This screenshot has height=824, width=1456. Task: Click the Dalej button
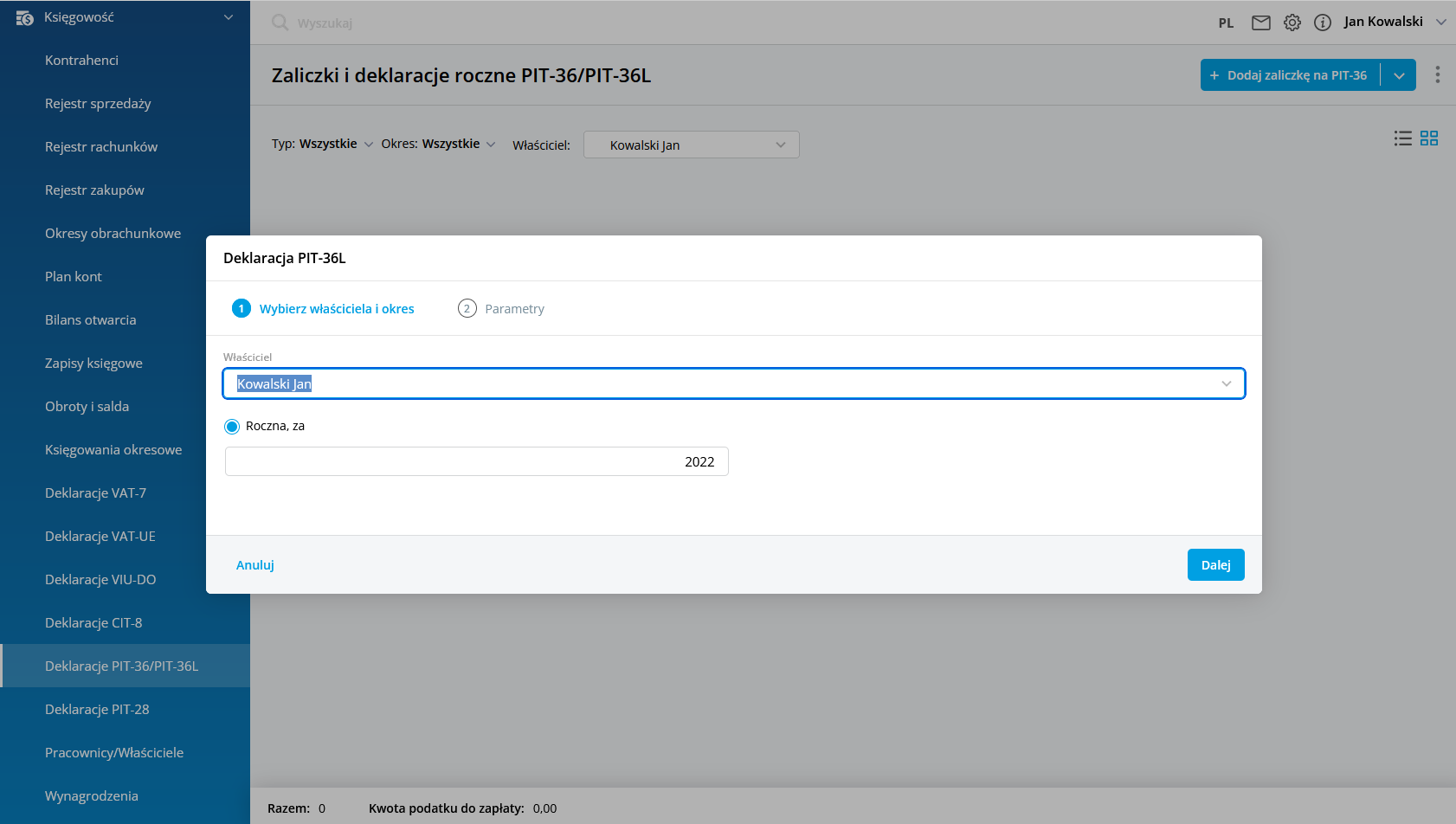tap(1215, 565)
